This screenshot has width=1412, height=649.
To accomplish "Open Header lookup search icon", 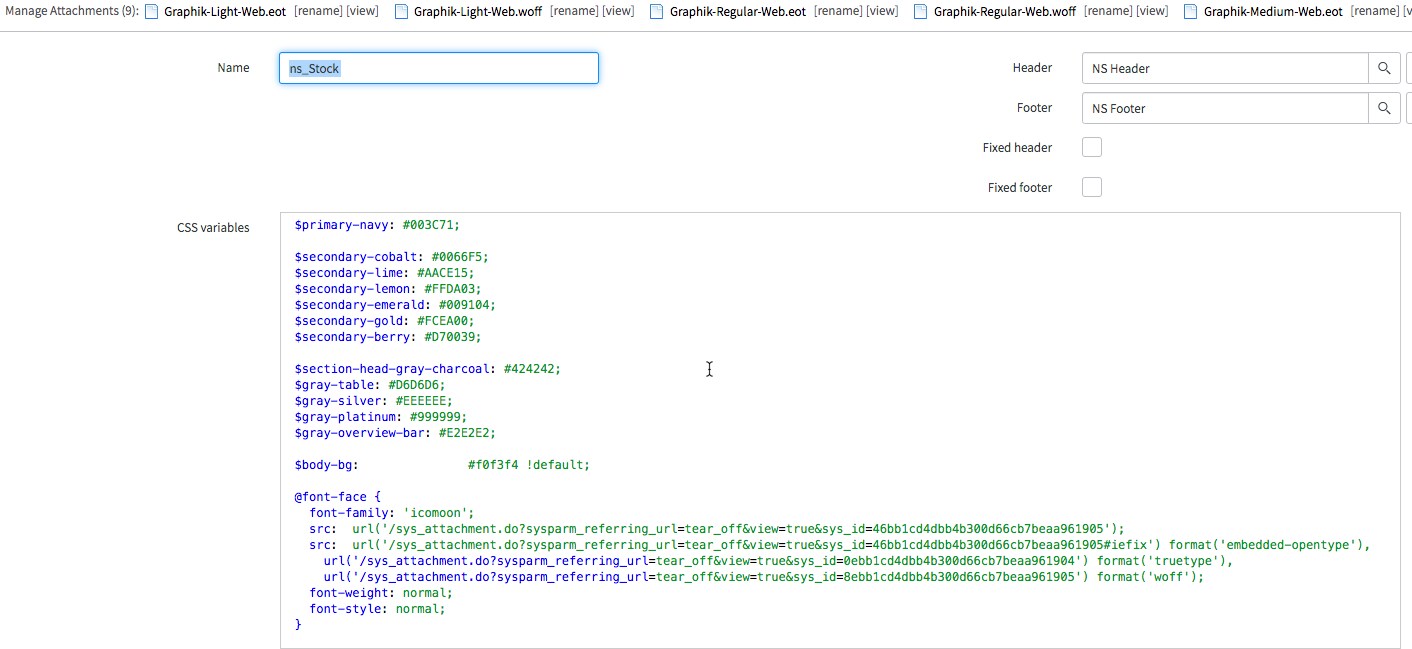I will 1384,68.
